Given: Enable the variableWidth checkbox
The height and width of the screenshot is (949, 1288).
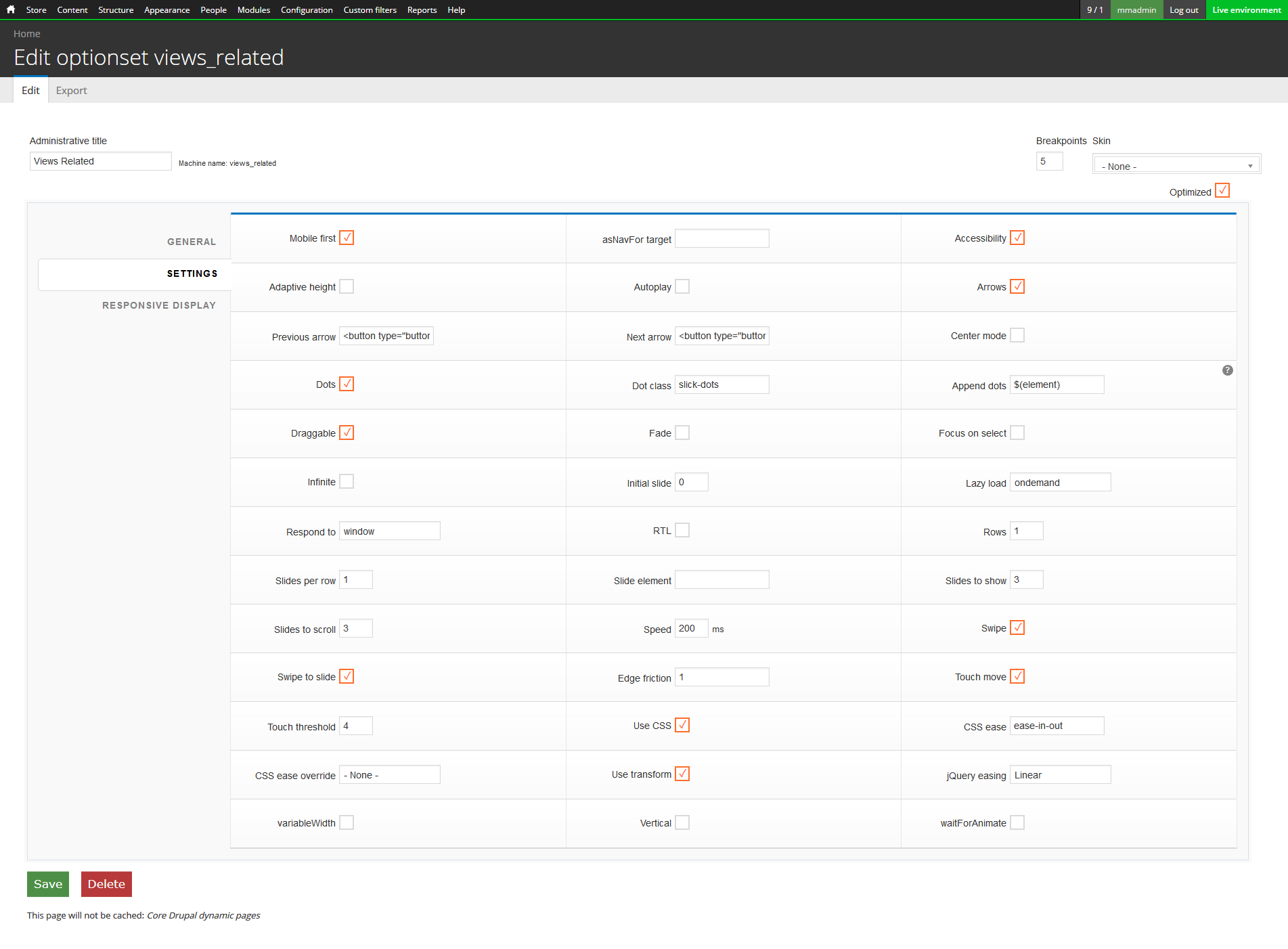Looking at the screenshot, I should [x=347, y=822].
